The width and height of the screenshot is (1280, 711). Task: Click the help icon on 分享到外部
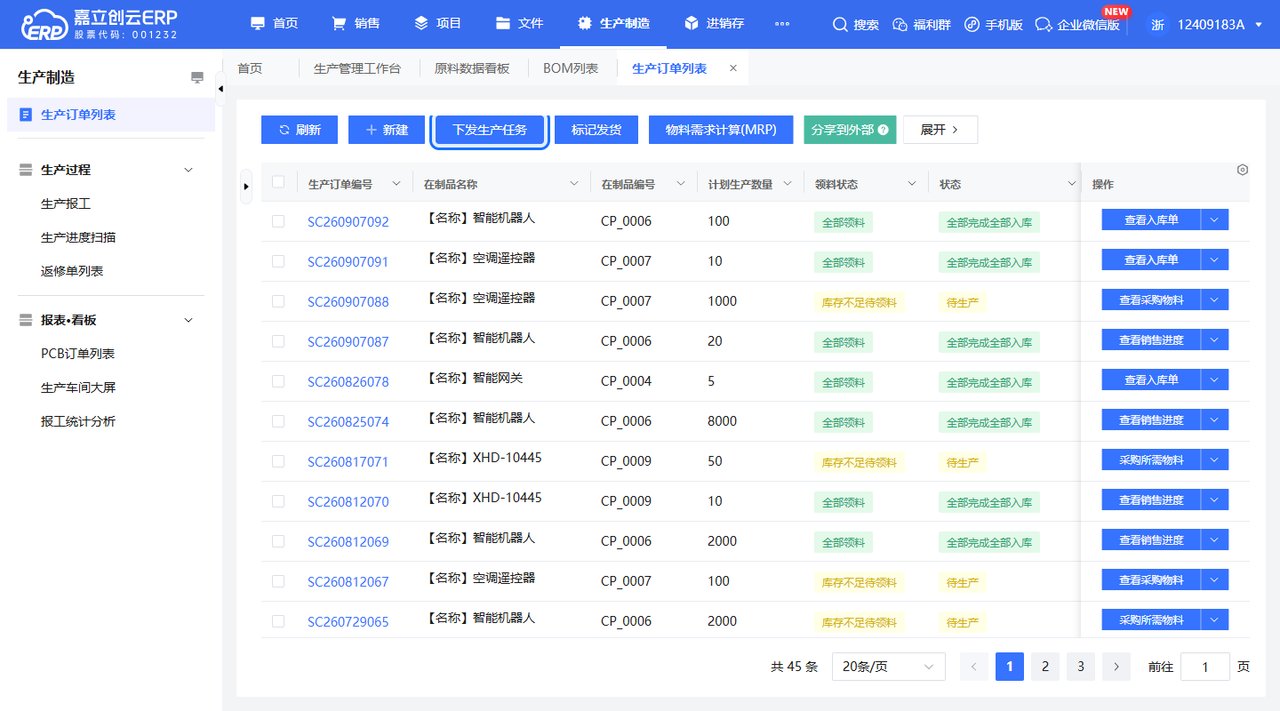coord(883,130)
